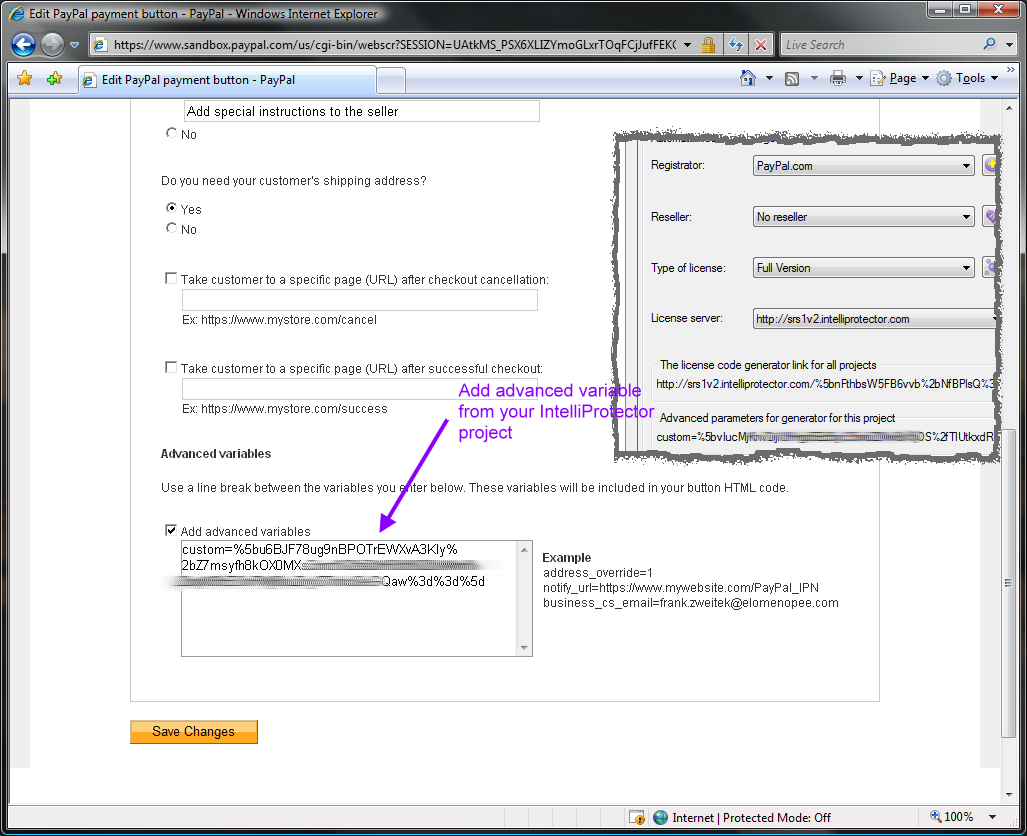The width and height of the screenshot is (1027, 836).
Task: Uncheck Add advanced variables checkbox
Action: 171,532
